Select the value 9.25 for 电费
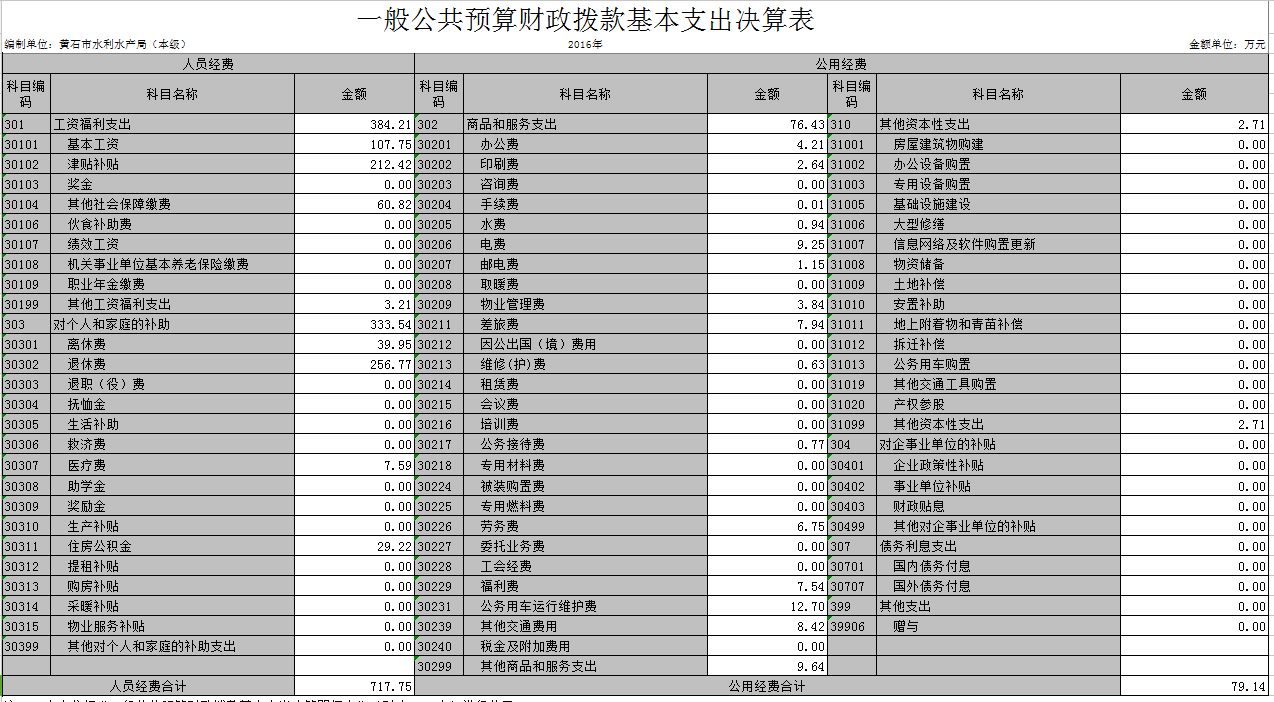 [x=767, y=245]
